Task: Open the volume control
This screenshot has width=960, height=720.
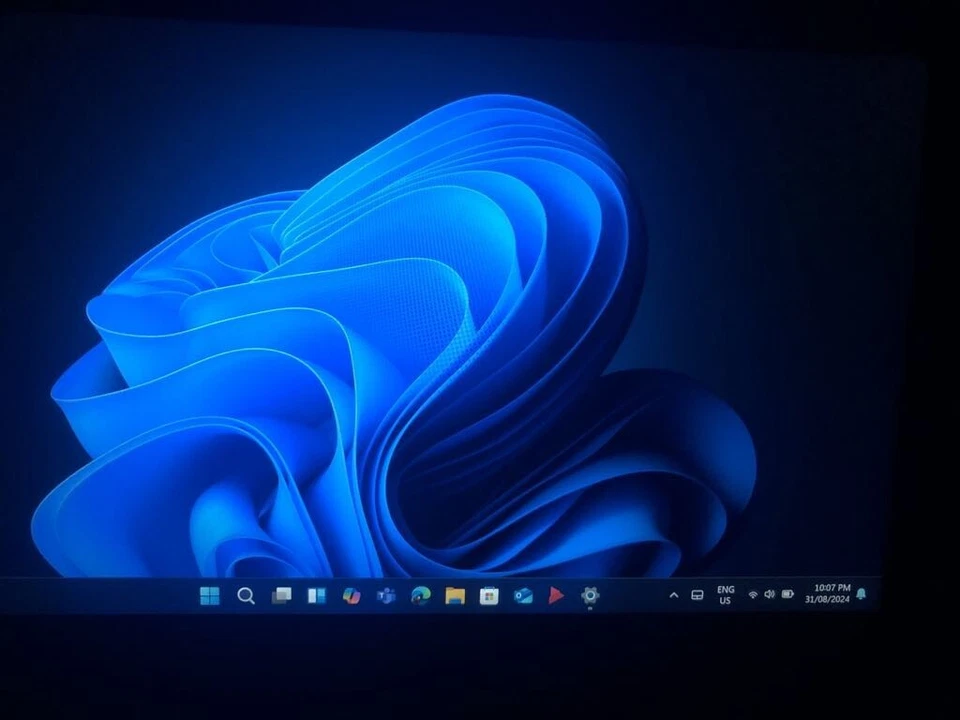Action: 770,593
